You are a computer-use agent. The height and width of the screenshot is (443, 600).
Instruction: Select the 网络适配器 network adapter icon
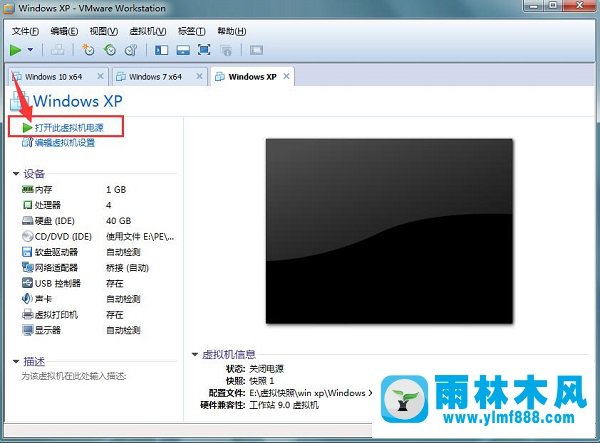[28, 267]
